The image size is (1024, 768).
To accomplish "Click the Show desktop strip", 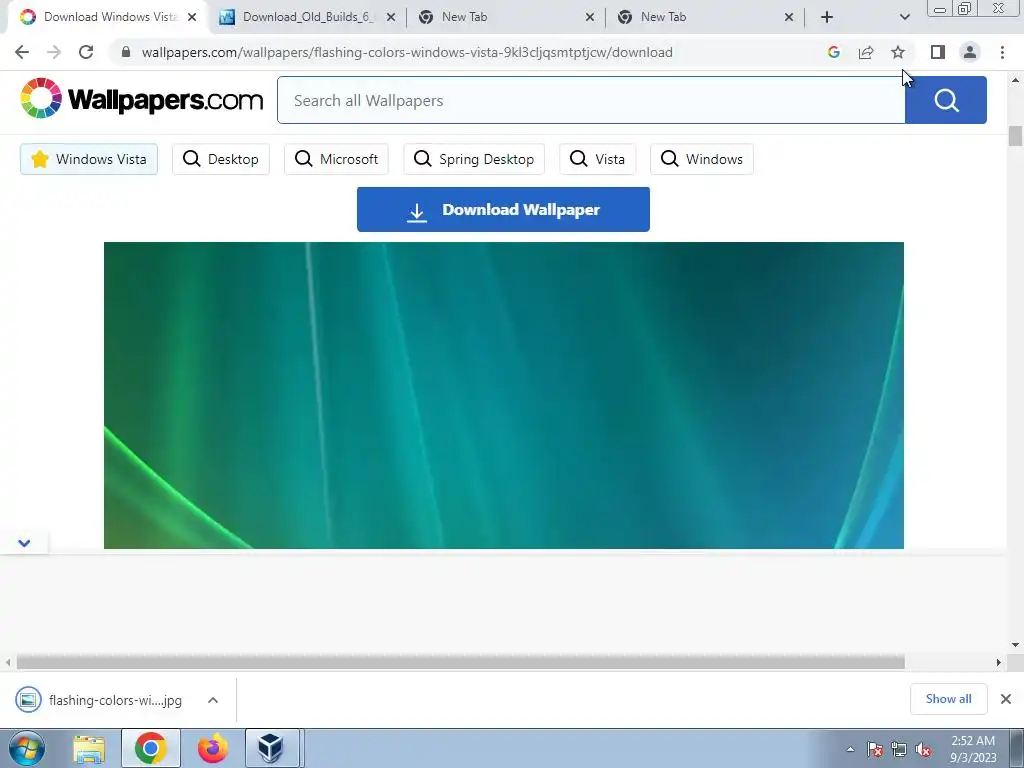I will pyautogui.click(x=1016, y=748).
